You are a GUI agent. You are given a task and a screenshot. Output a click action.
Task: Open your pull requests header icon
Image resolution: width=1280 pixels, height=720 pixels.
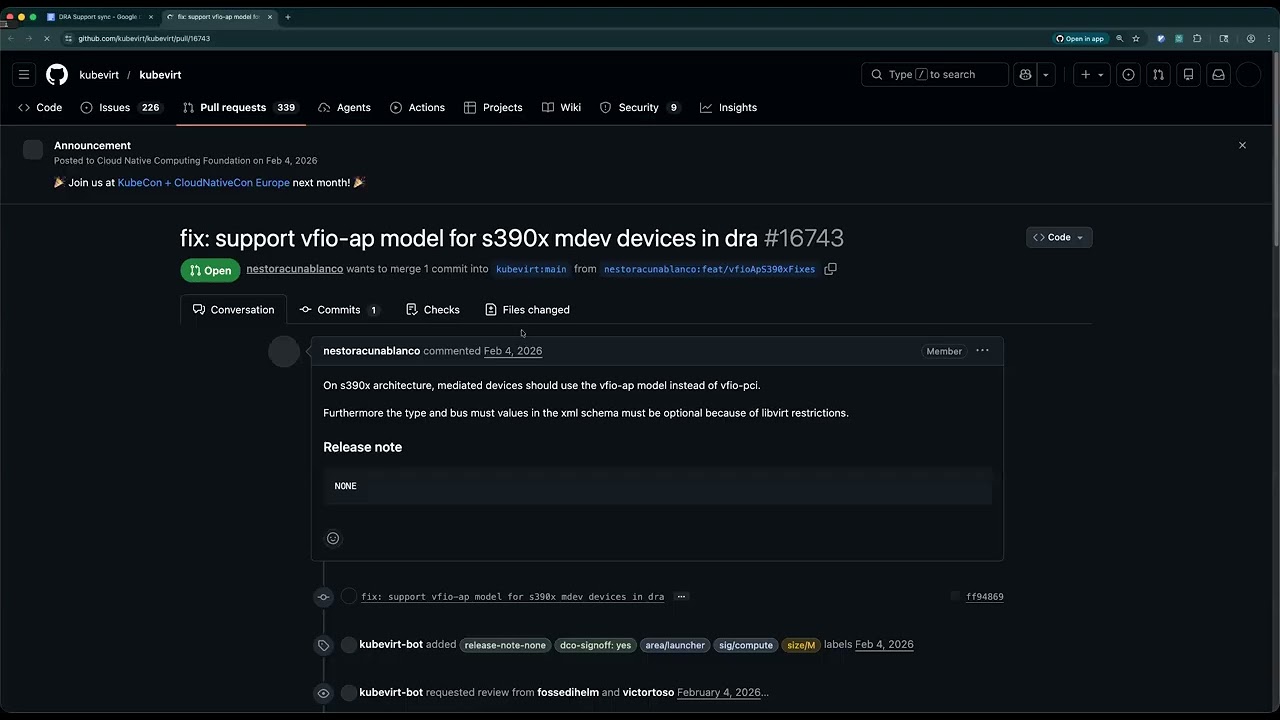click(x=1158, y=75)
